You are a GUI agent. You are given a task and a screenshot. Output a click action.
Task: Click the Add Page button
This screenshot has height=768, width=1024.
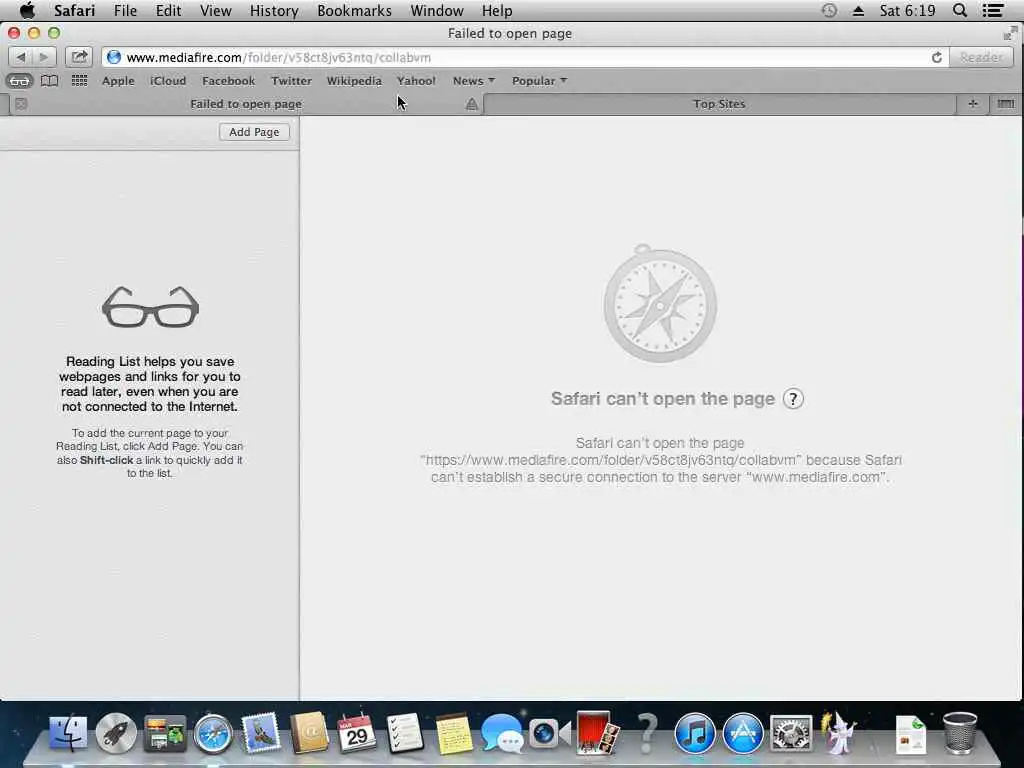[254, 132]
